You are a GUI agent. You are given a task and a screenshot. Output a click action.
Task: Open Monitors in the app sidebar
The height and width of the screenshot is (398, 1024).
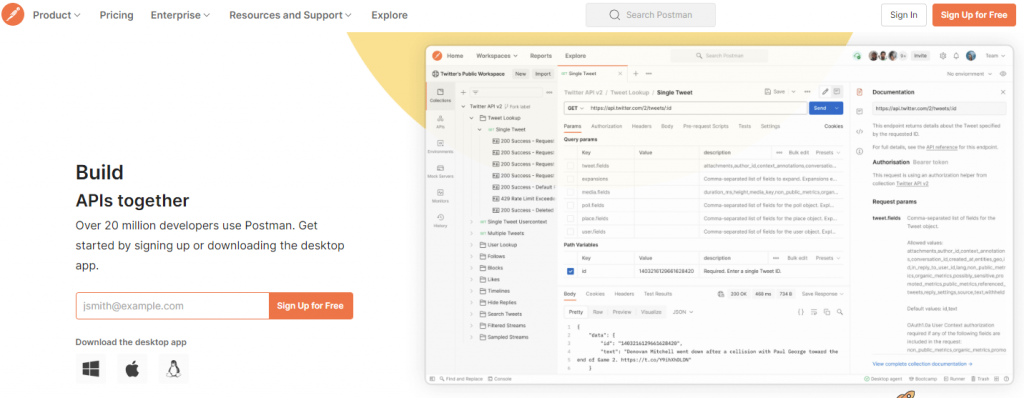(x=440, y=196)
